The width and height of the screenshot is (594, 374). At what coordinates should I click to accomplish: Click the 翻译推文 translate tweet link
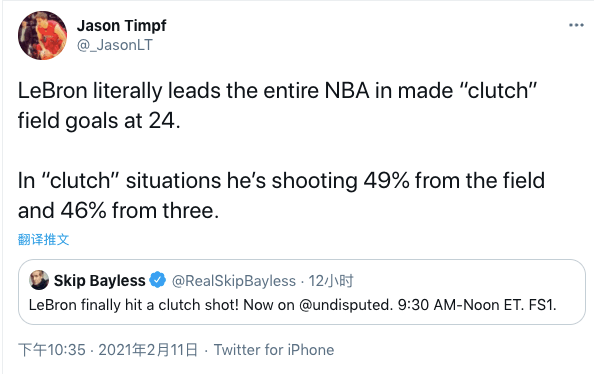(44, 239)
